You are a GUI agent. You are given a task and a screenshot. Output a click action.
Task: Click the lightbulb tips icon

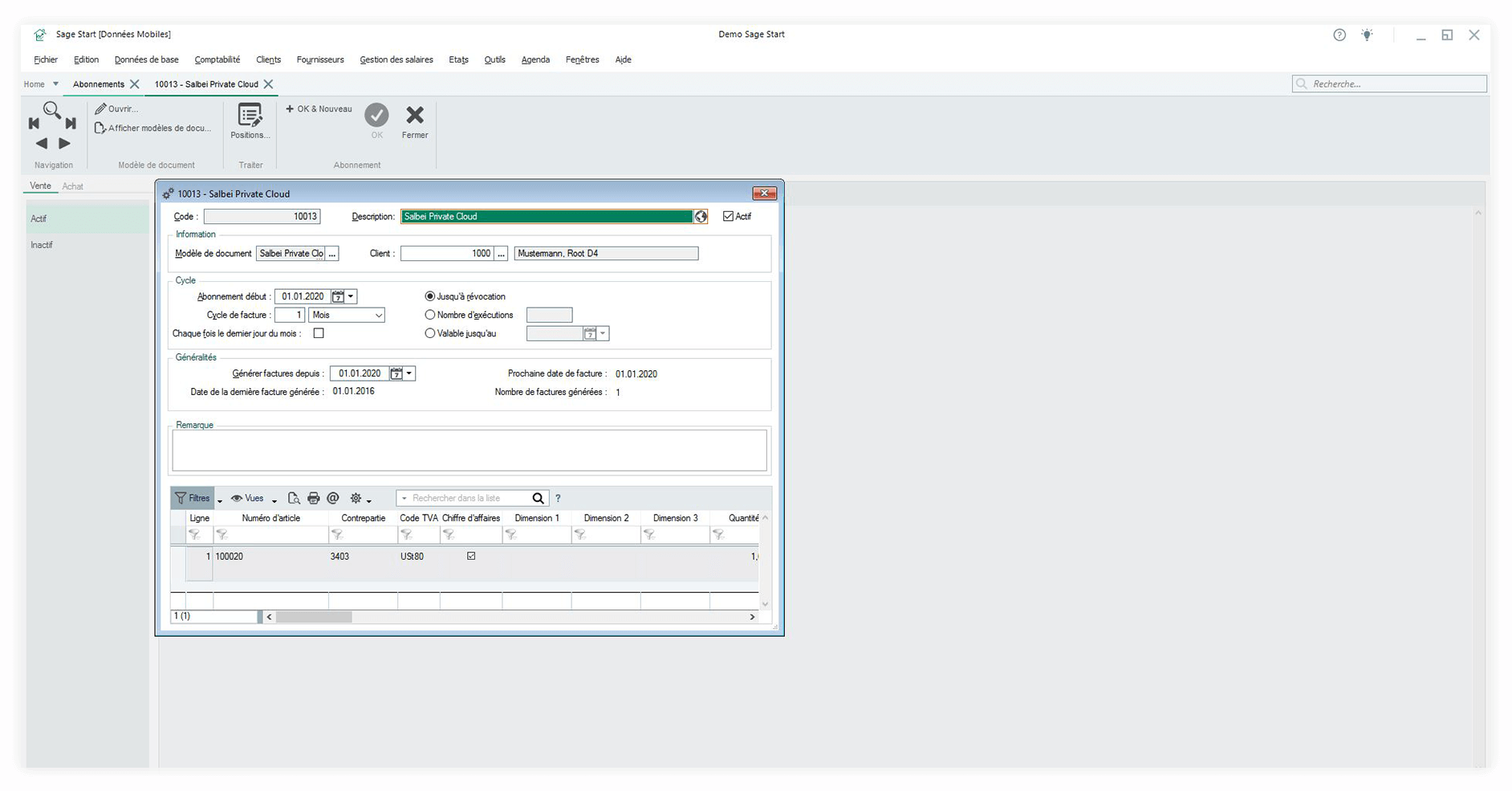click(1368, 35)
